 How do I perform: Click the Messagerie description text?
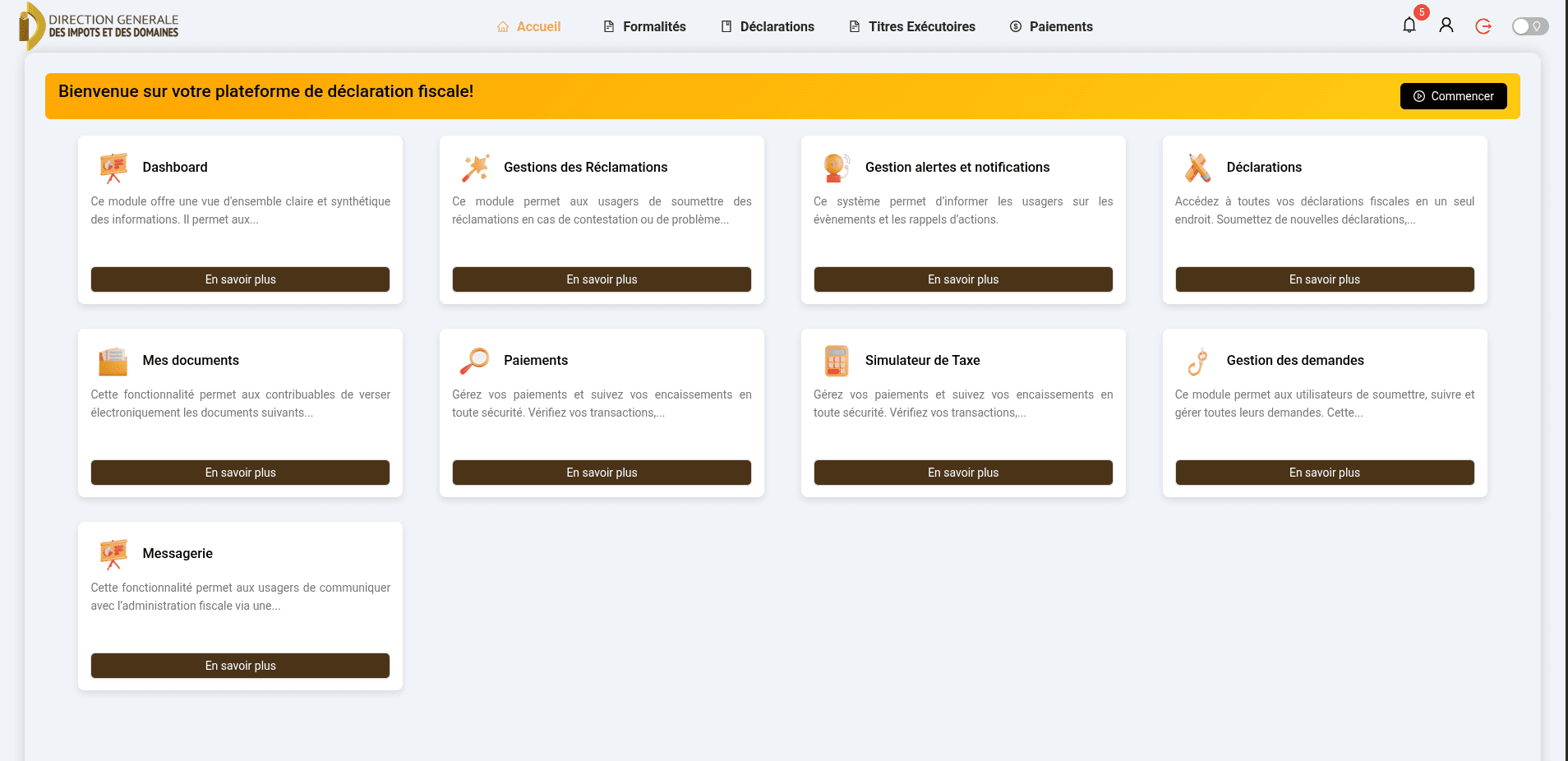240,597
